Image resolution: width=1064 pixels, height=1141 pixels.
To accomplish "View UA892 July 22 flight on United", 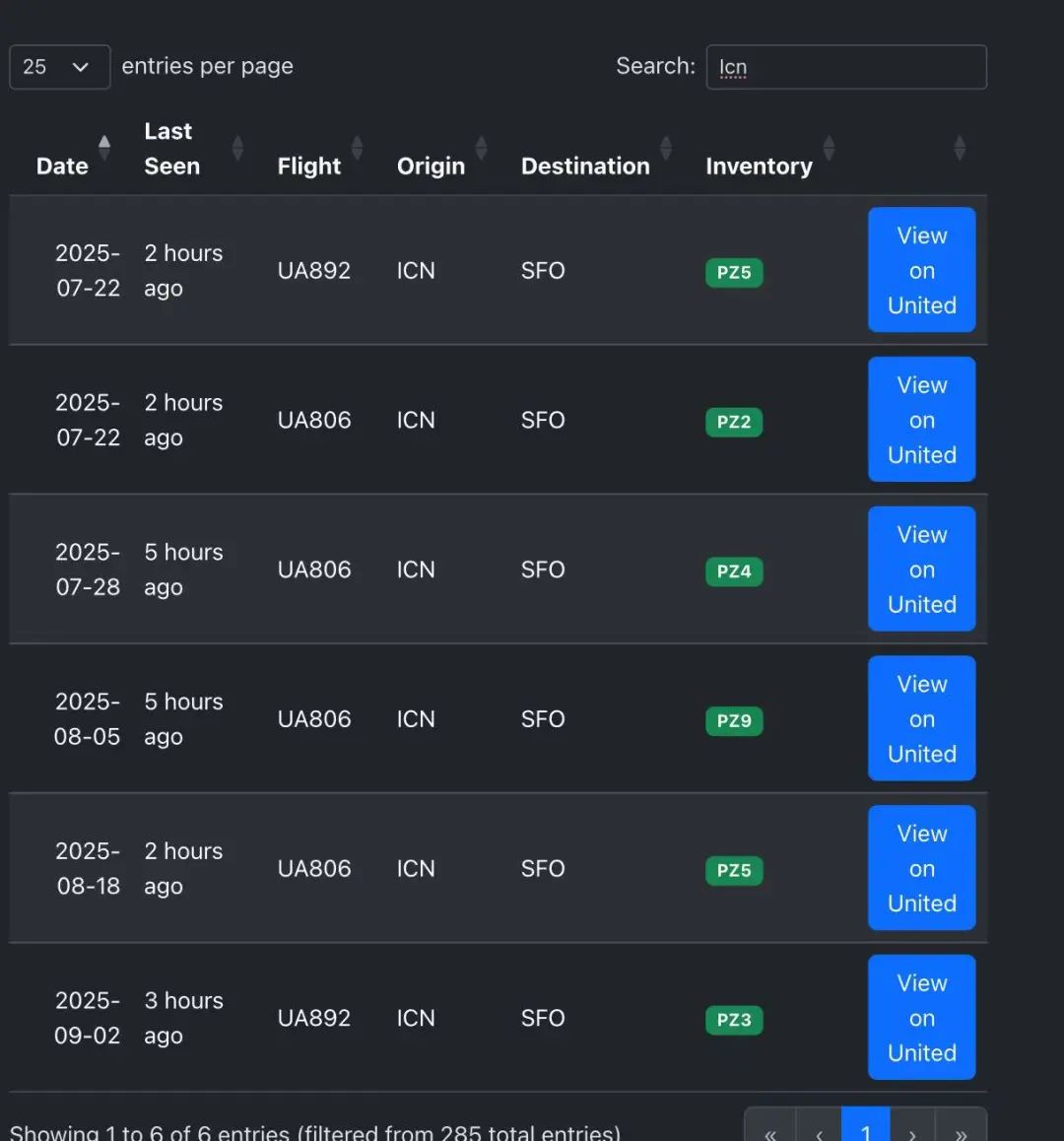I will coord(921,270).
